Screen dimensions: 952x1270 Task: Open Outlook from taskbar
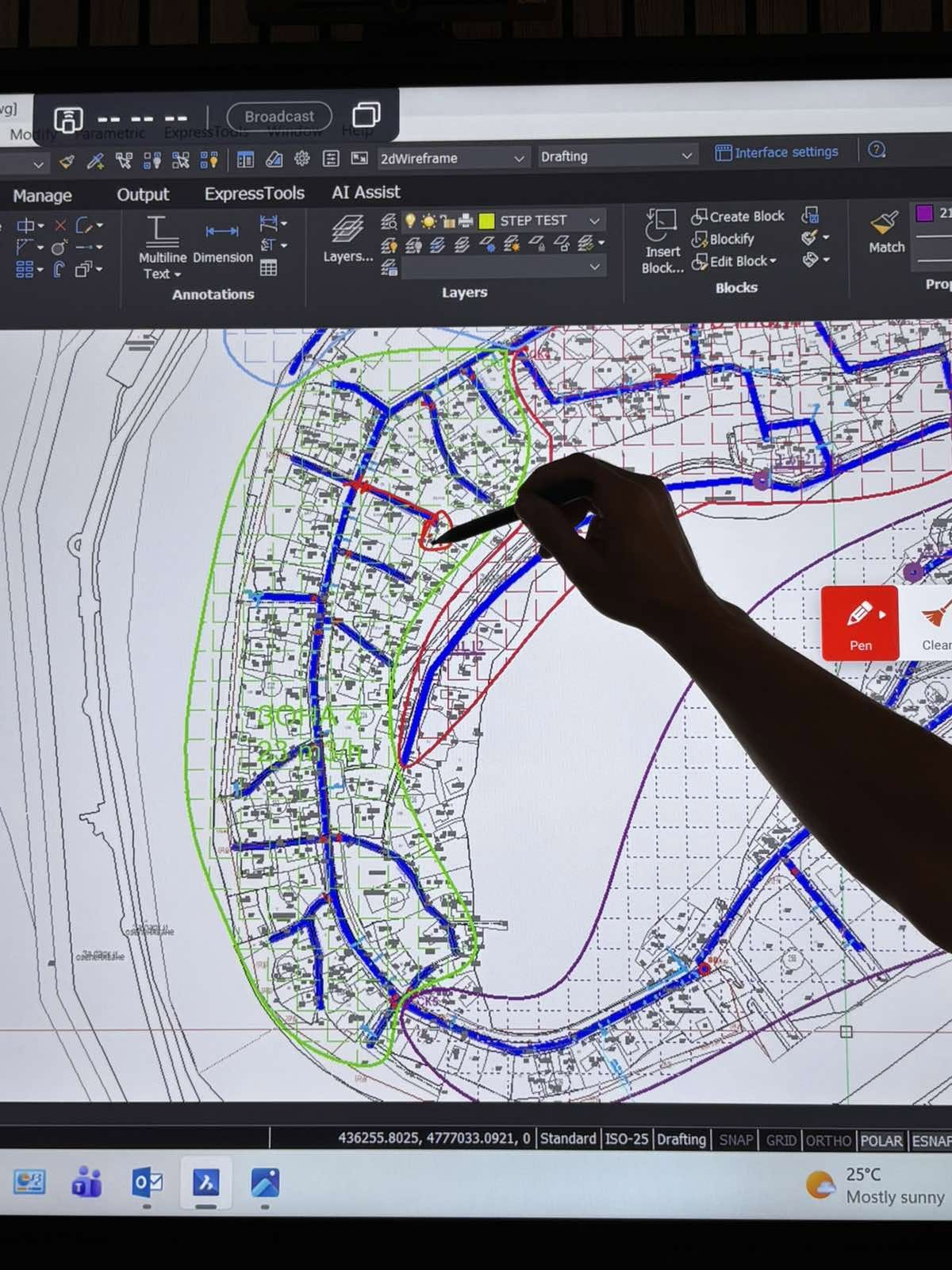[x=147, y=1183]
